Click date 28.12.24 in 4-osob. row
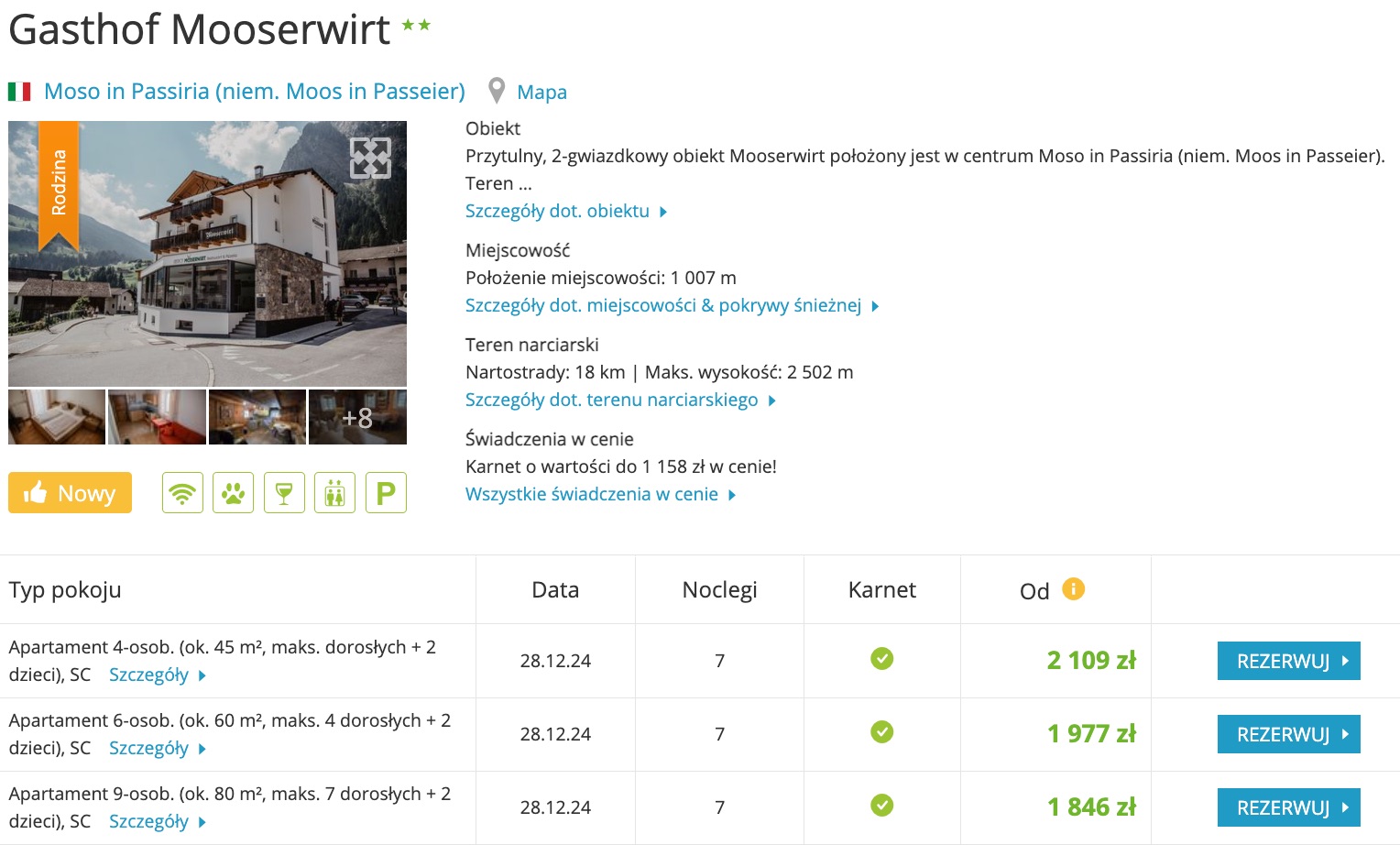1400x845 pixels. pyautogui.click(x=555, y=661)
